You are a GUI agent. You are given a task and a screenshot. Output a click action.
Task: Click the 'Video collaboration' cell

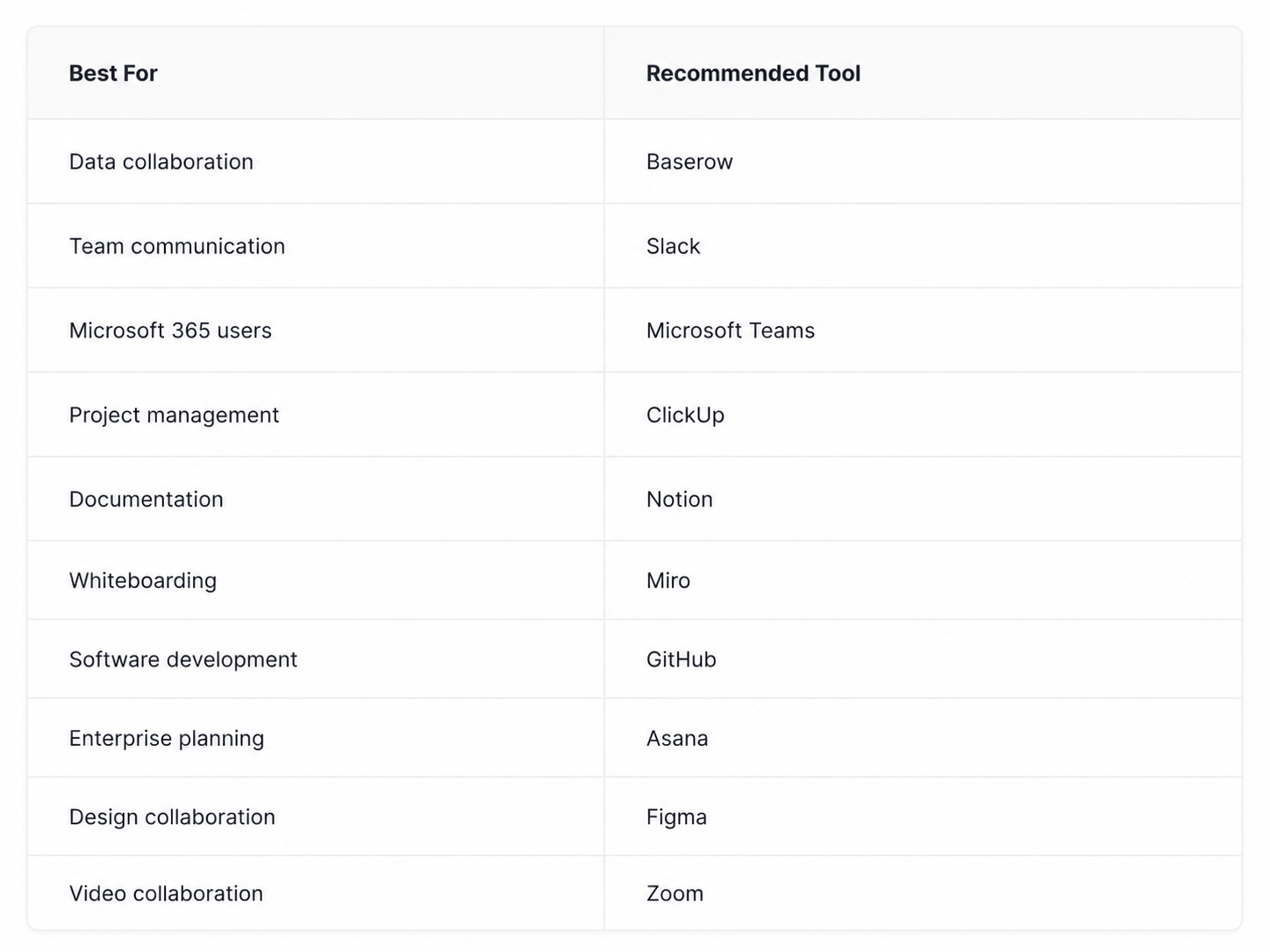(316, 893)
